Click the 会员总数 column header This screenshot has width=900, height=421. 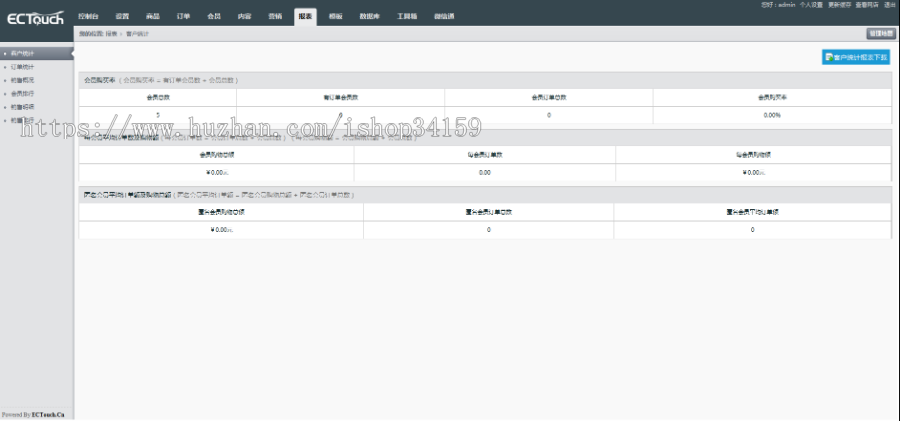[158, 98]
